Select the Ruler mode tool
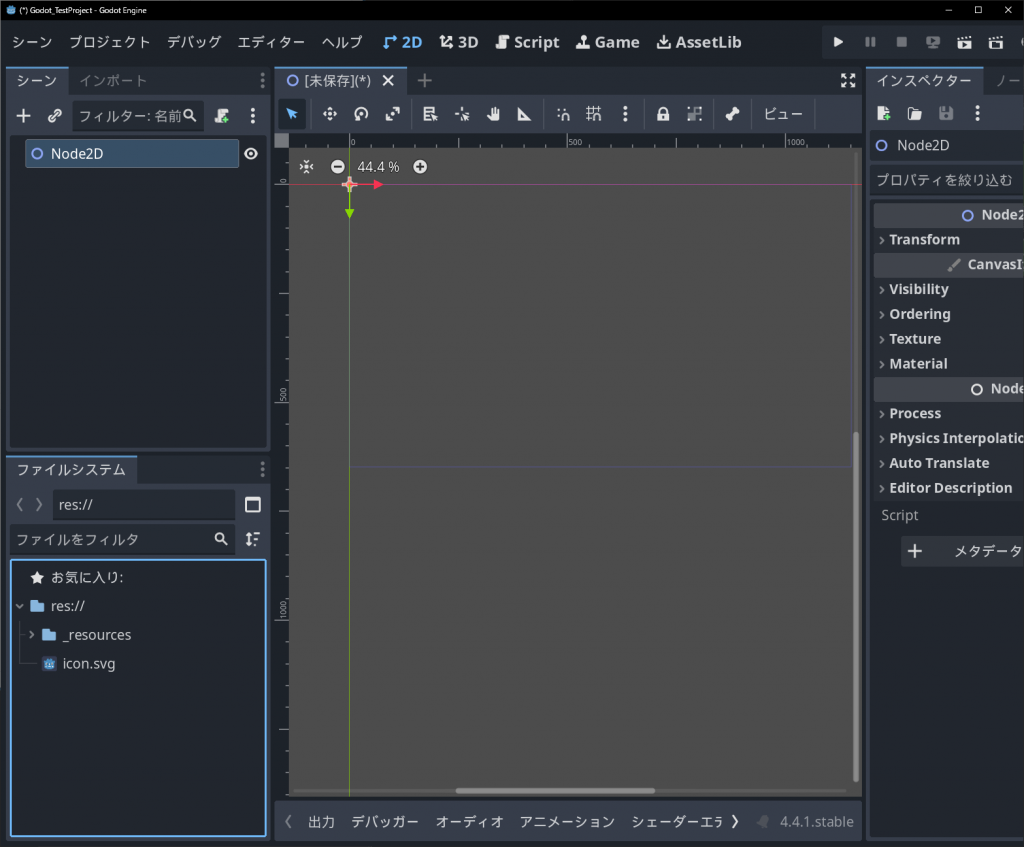Image resolution: width=1024 pixels, height=847 pixels. point(524,114)
